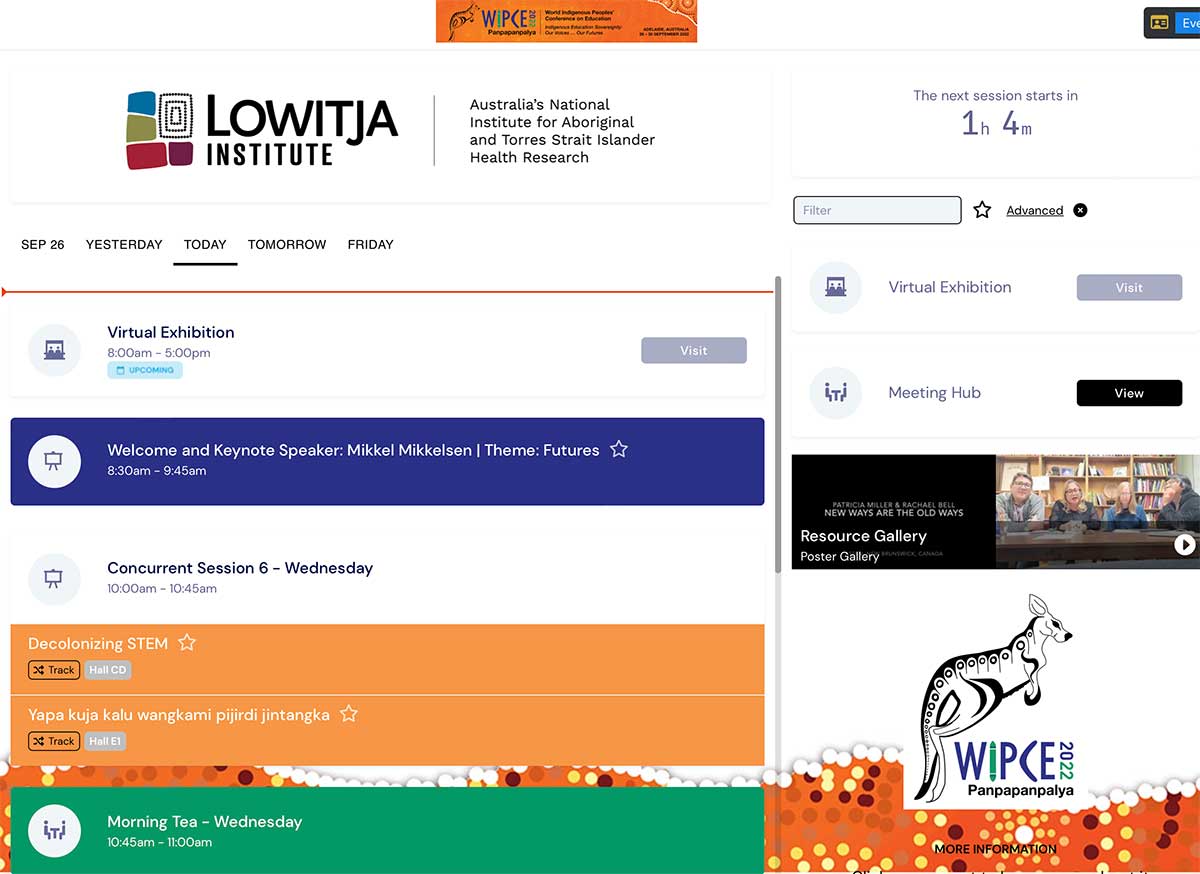Open the FRIDAY schedule tab
Viewport: 1200px width, 874px height.
coord(370,244)
